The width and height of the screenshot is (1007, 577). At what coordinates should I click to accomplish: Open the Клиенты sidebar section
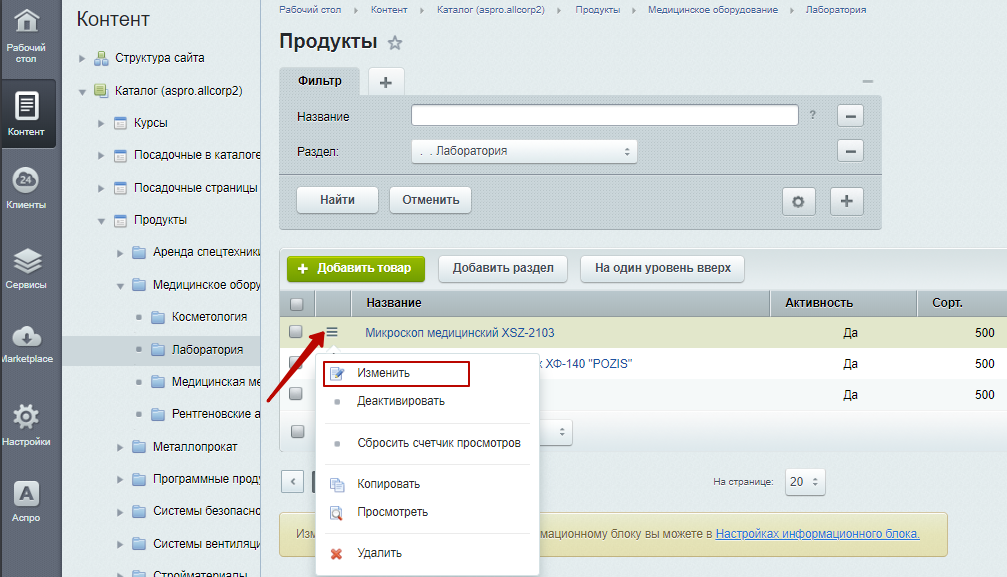coord(26,189)
